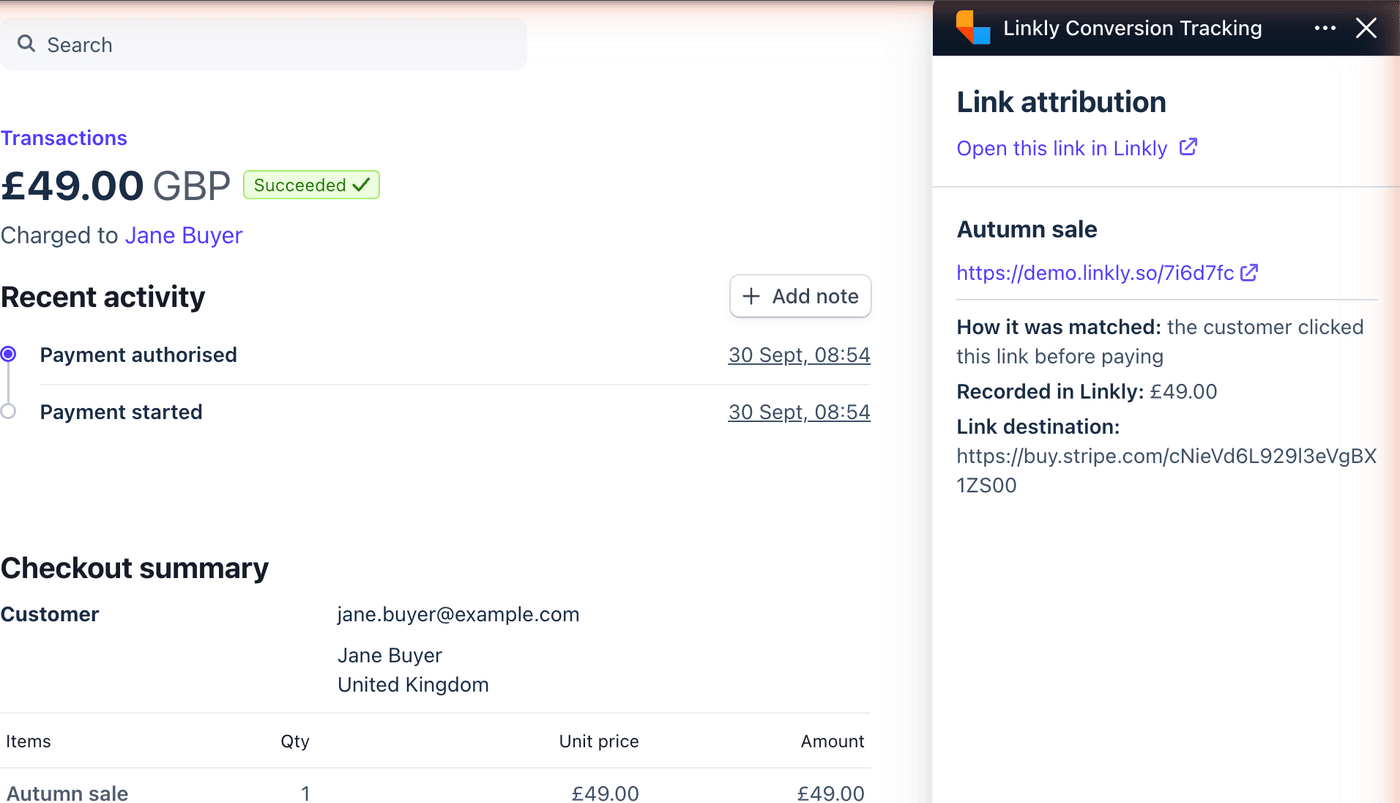Go to Transactions breadcrumb
Image resolution: width=1400 pixels, height=803 pixels.
click(64, 138)
